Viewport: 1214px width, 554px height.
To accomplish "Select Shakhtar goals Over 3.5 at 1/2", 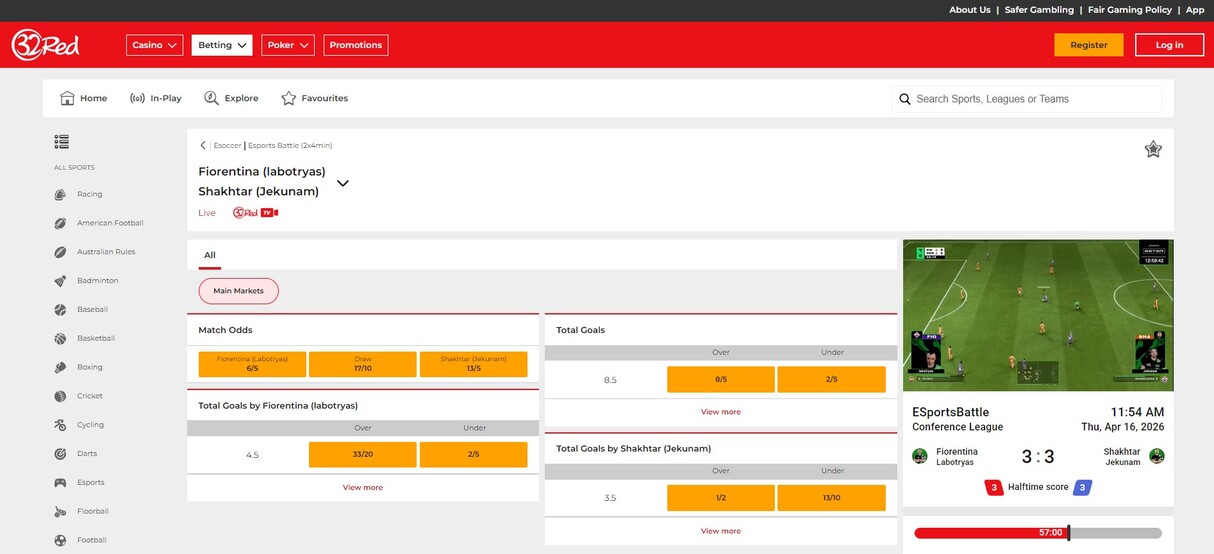I will (x=721, y=498).
